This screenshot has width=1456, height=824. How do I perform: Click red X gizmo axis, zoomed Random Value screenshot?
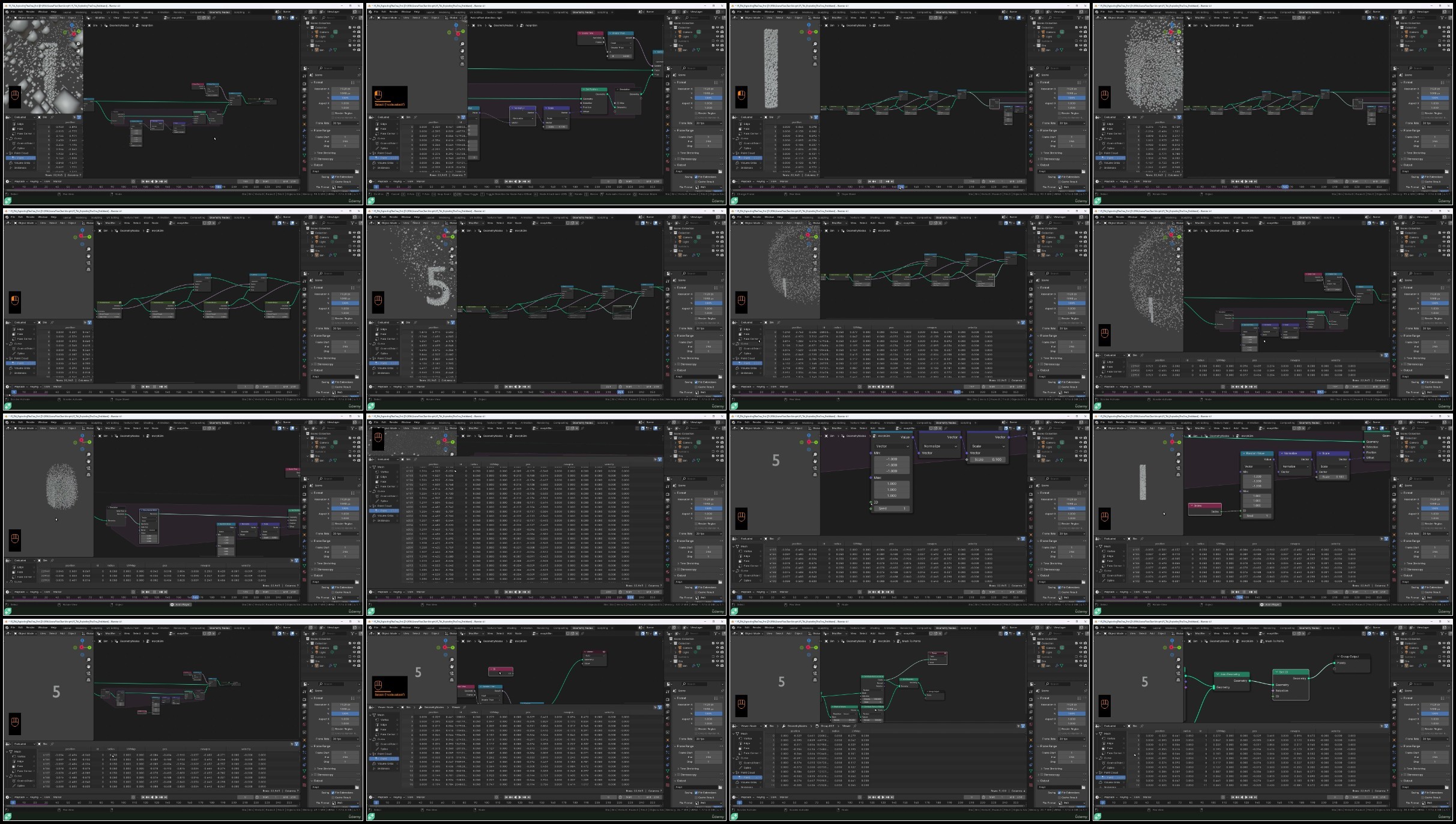point(809,442)
